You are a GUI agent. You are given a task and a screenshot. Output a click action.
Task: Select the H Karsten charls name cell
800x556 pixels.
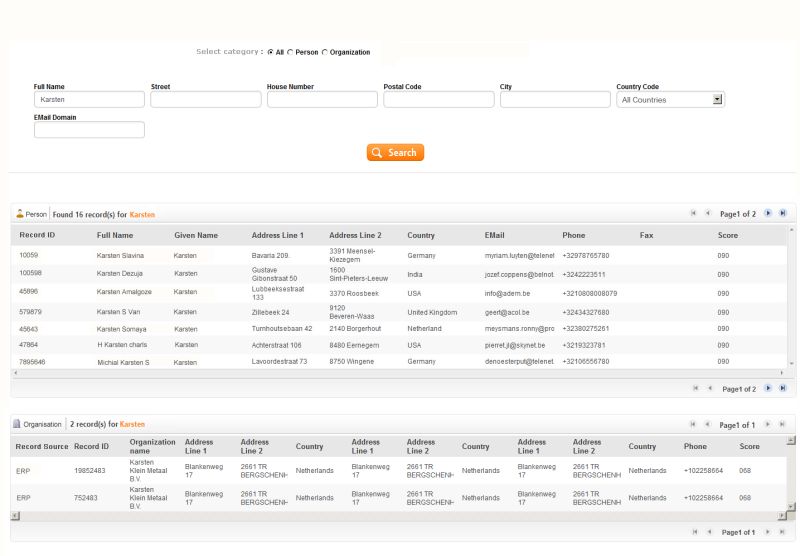click(x=122, y=345)
